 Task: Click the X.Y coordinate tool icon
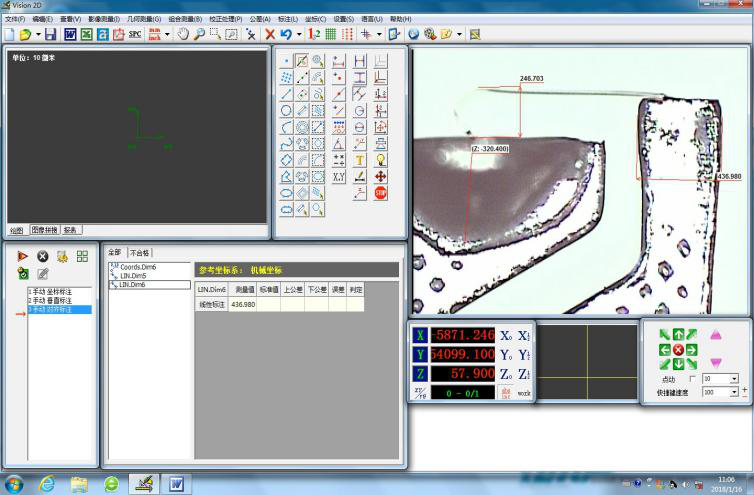(x=339, y=176)
